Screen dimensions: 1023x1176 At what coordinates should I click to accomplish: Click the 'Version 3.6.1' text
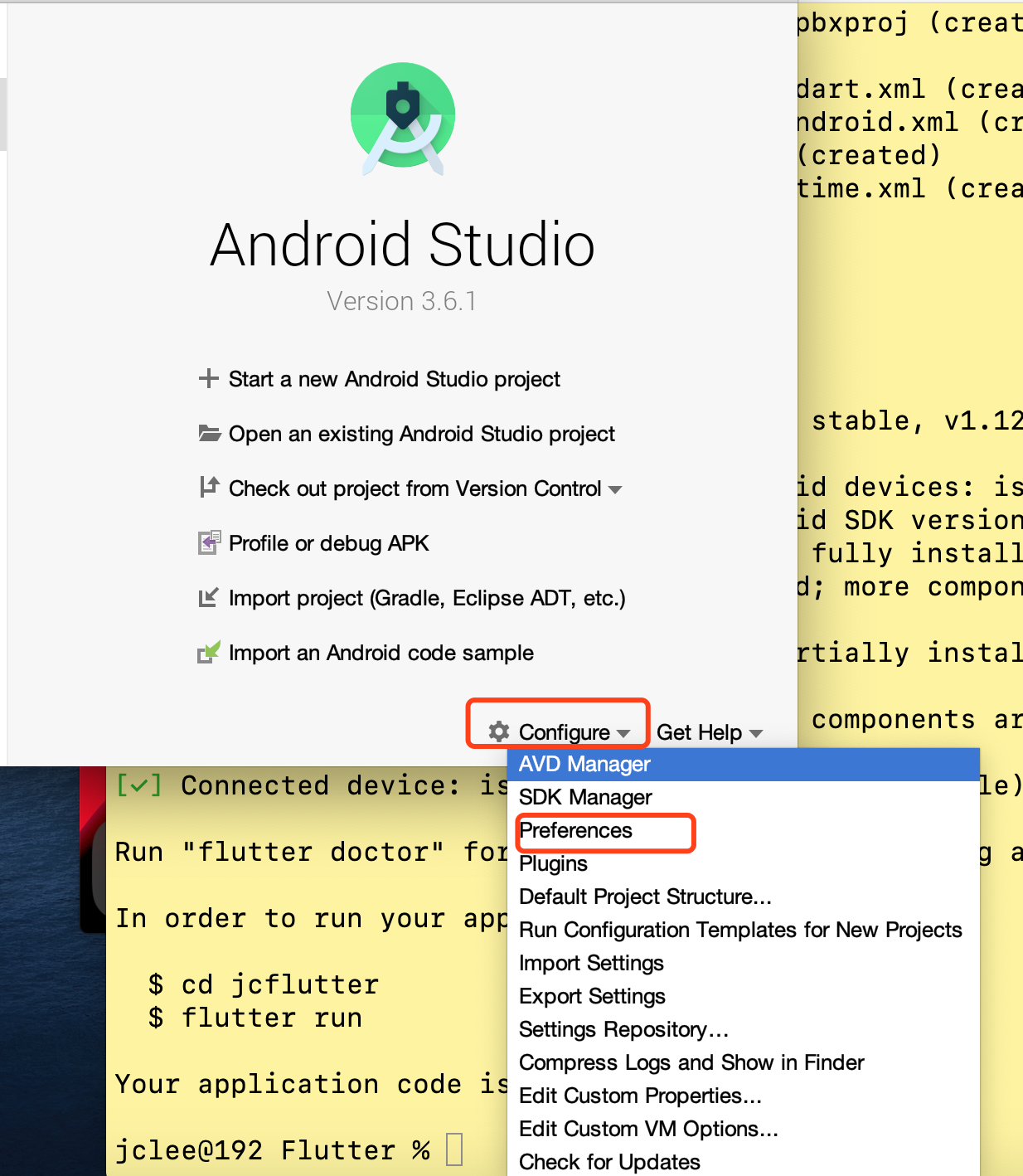pos(402,301)
